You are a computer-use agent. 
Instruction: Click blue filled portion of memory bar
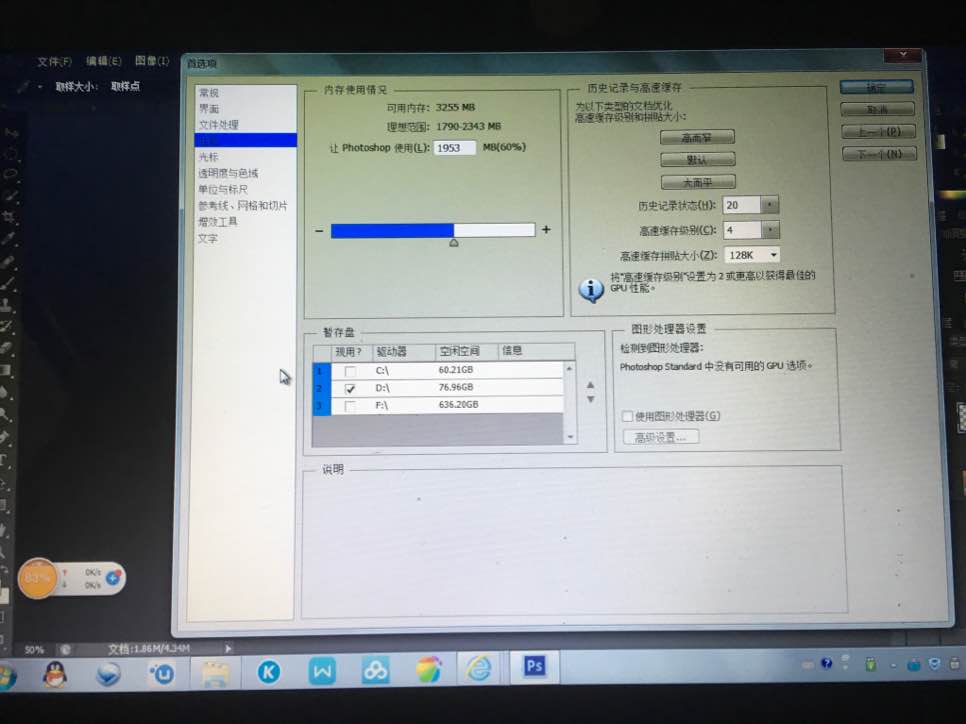[392, 230]
